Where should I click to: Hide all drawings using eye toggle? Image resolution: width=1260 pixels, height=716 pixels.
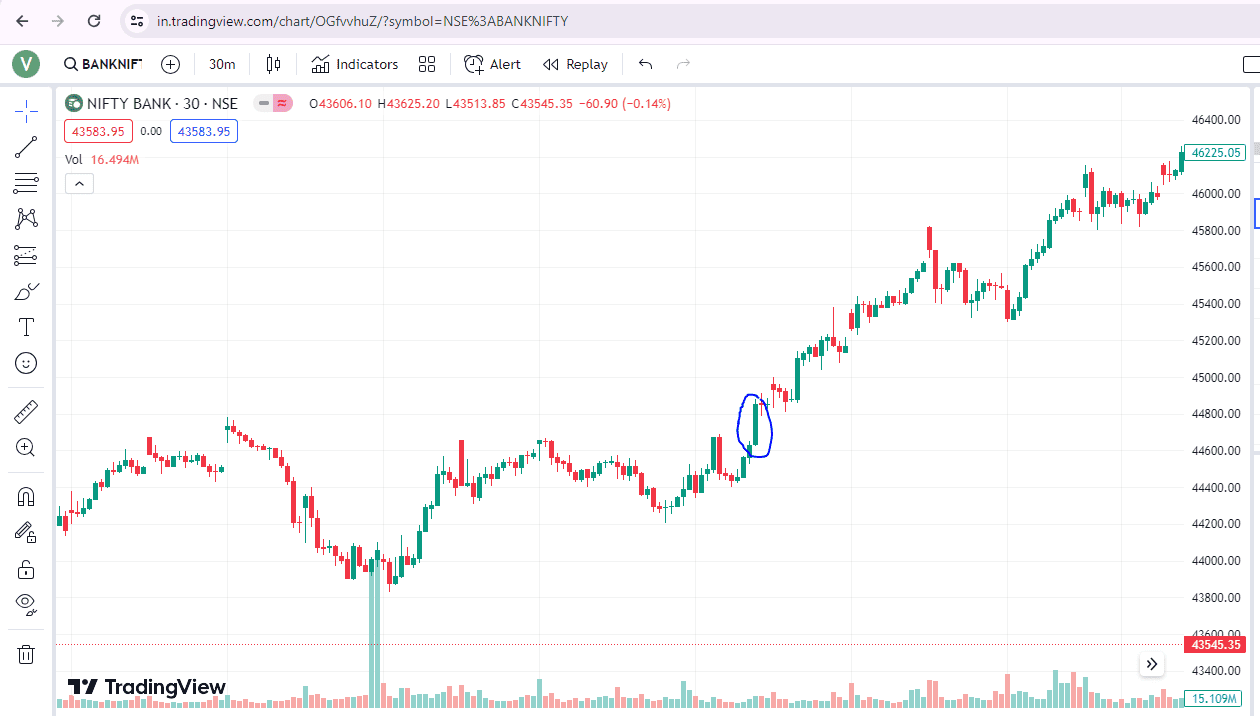coord(26,604)
